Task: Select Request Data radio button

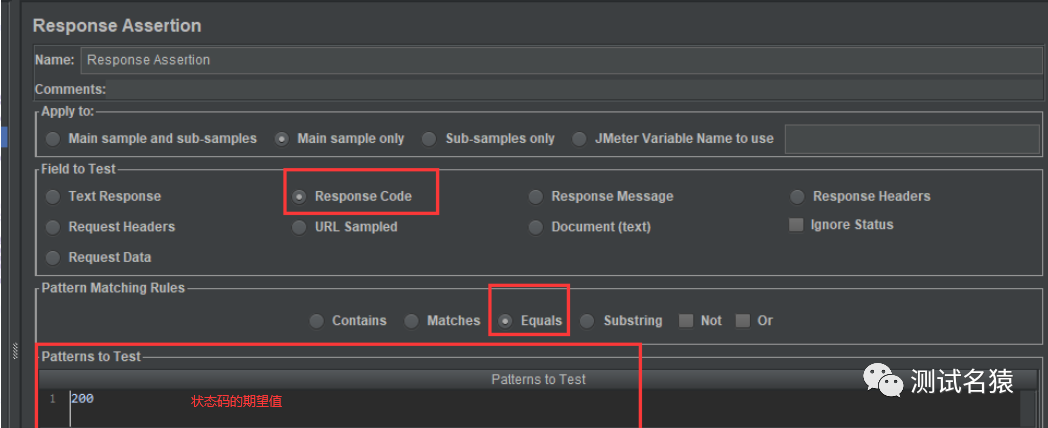Action: 53,257
